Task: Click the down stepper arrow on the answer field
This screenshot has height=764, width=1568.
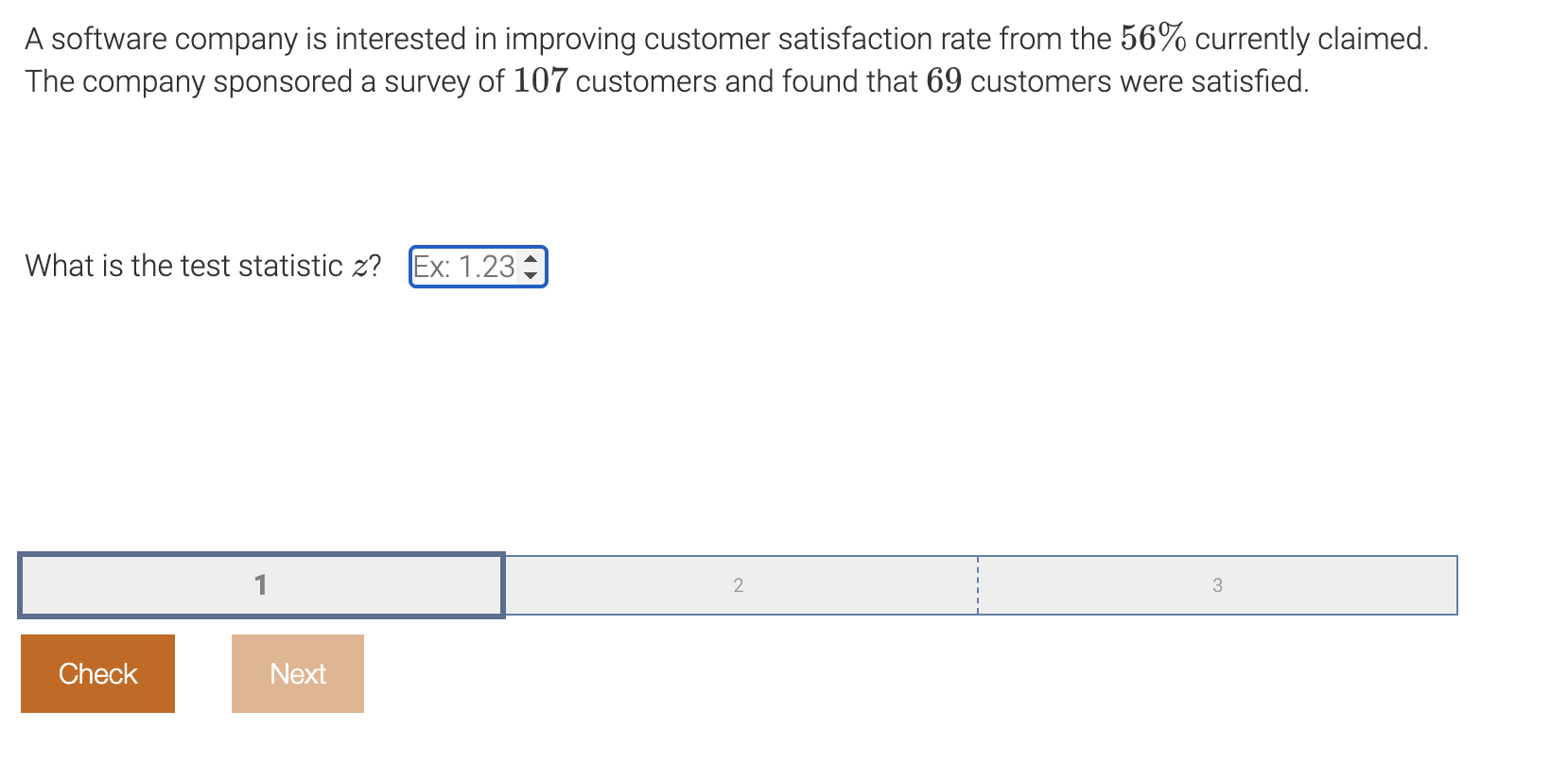Action: [x=532, y=274]
